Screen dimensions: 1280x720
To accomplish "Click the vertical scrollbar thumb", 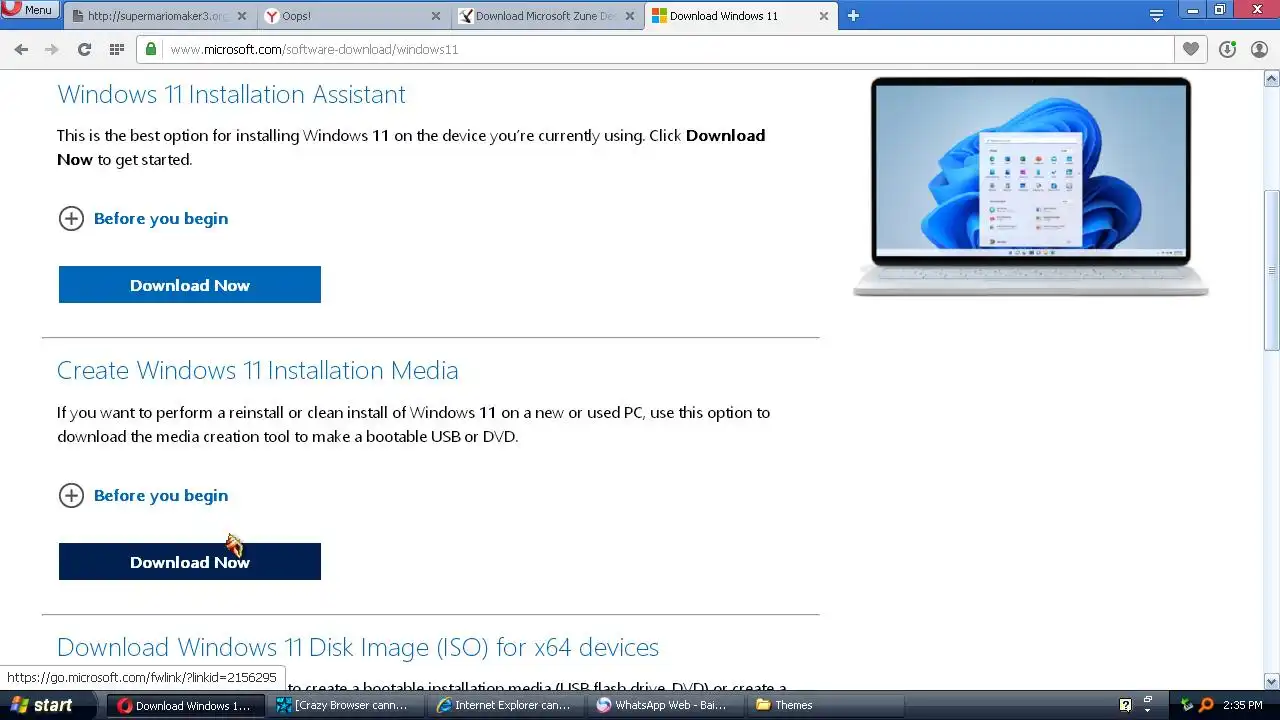I will (1272, 270).
